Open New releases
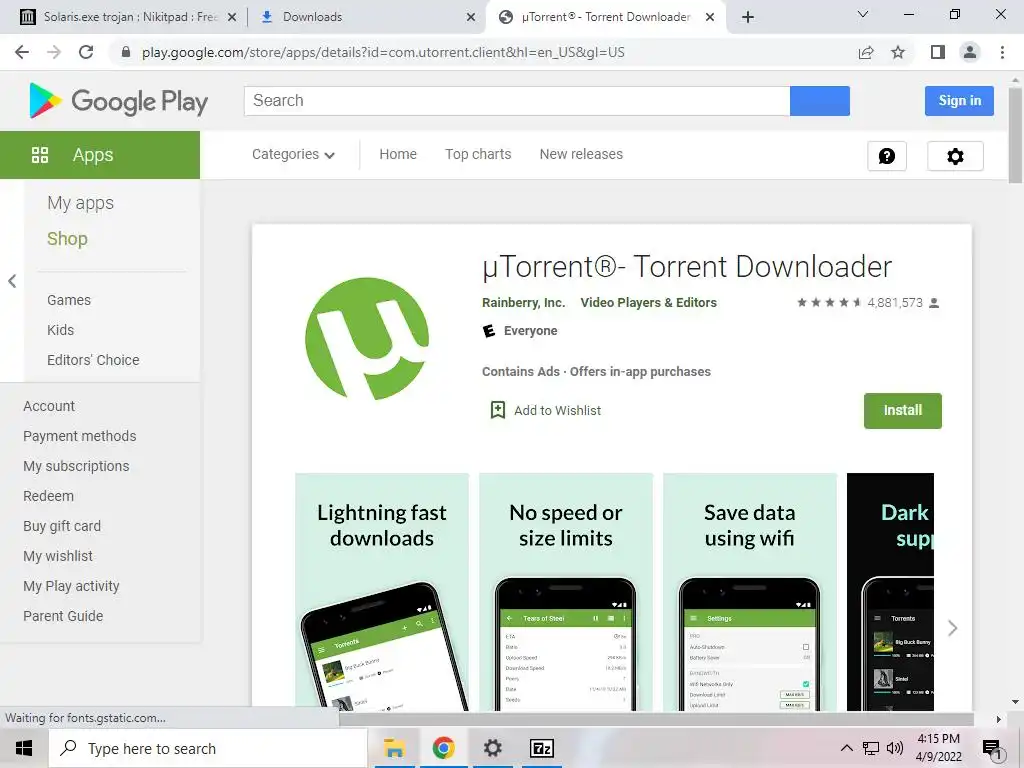This screenshot has width=1024, height=768. [581, 154]
